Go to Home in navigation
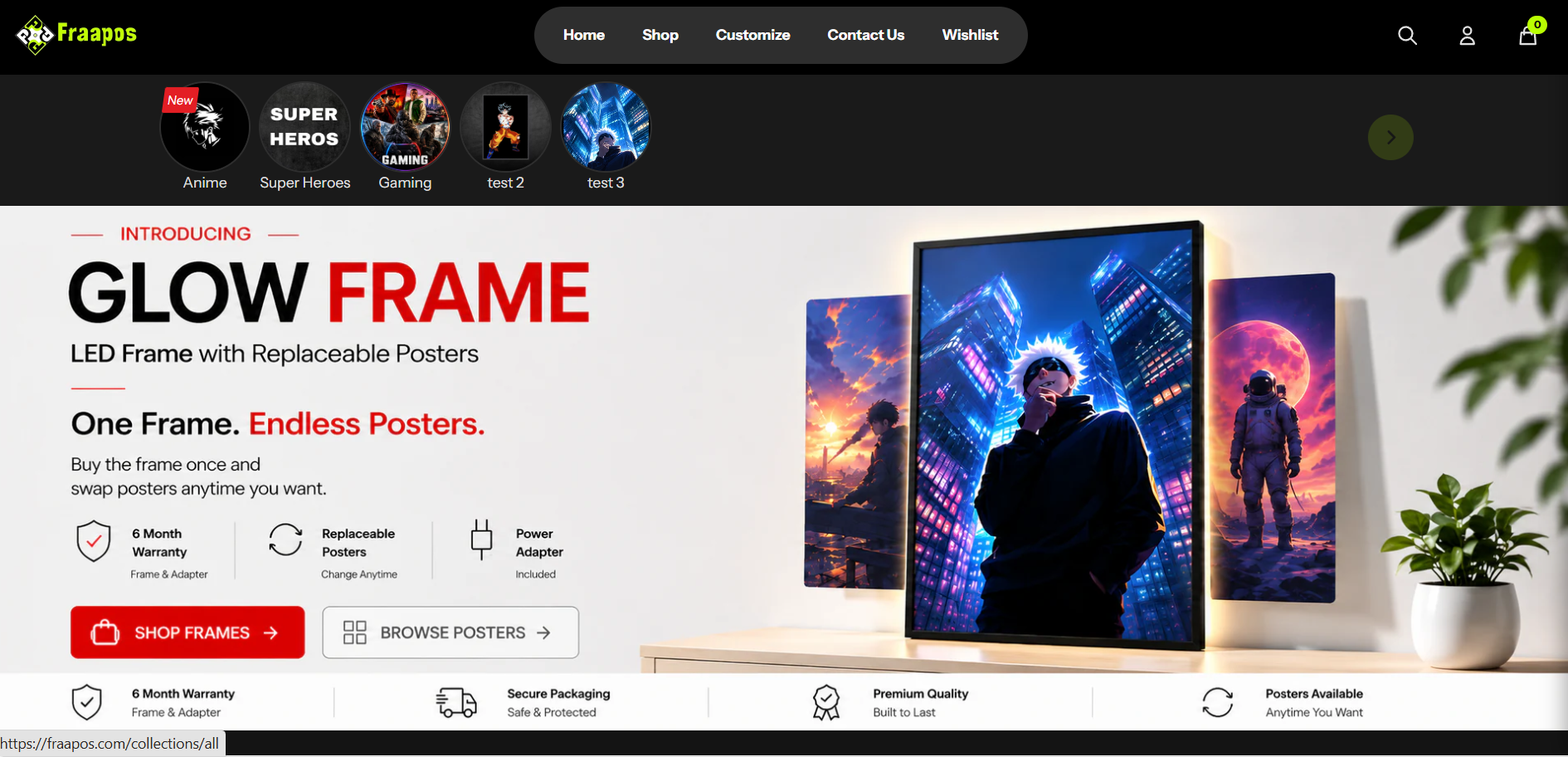The image size is (1568, 757). (x=584, y=35)
